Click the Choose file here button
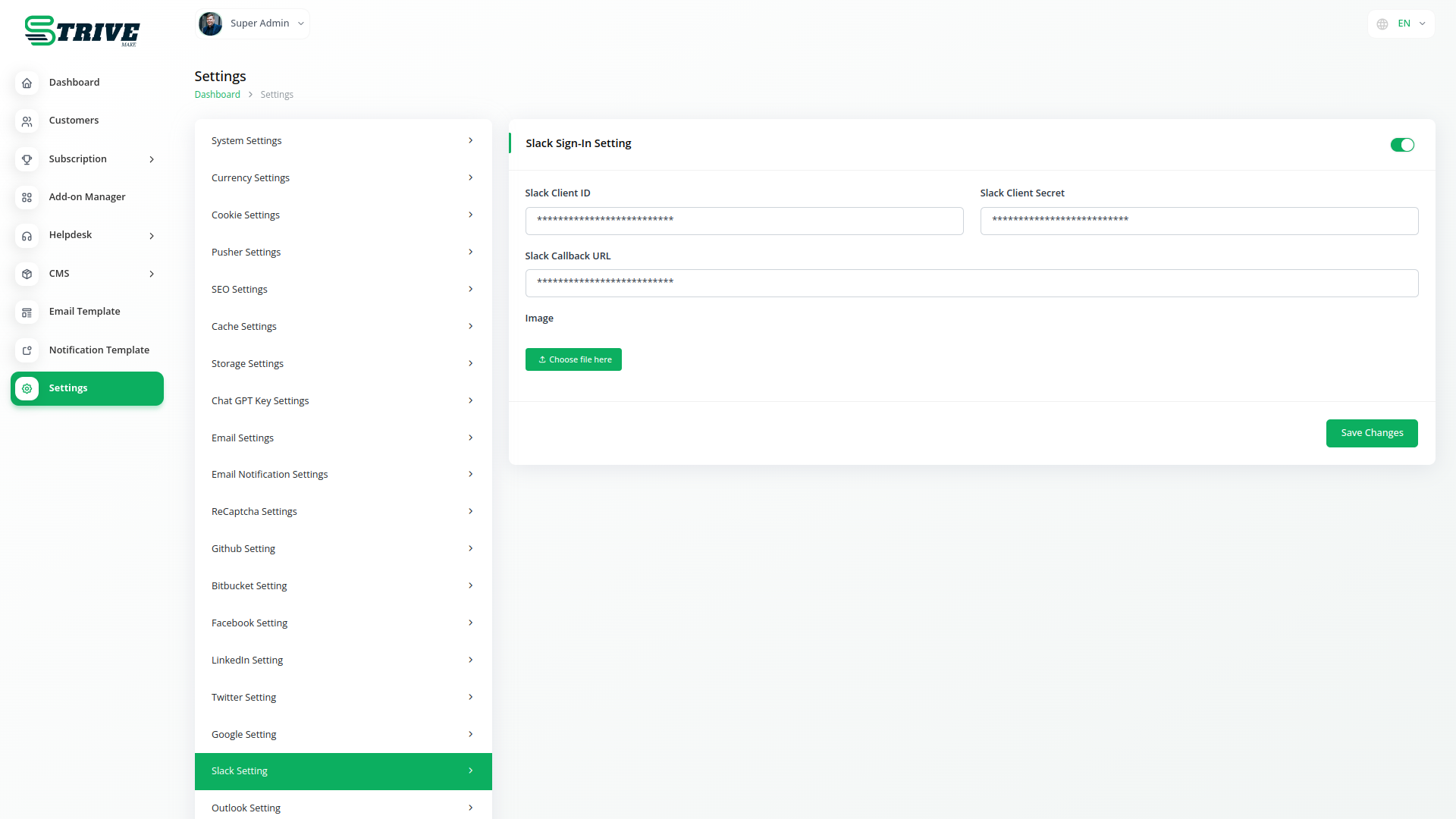This screenshot has height=819, width=1456. [573, 359]
